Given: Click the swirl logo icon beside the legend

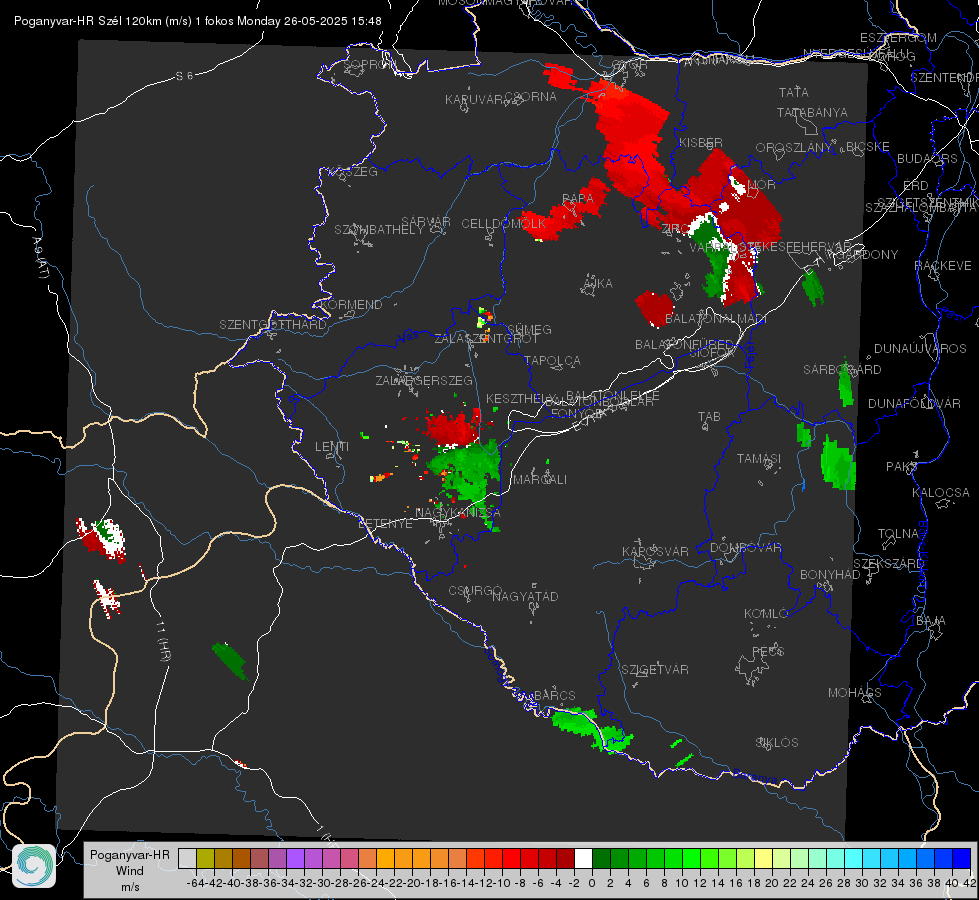Looking at the screenshot, I should pyautogui.click(x=34, y=866).
